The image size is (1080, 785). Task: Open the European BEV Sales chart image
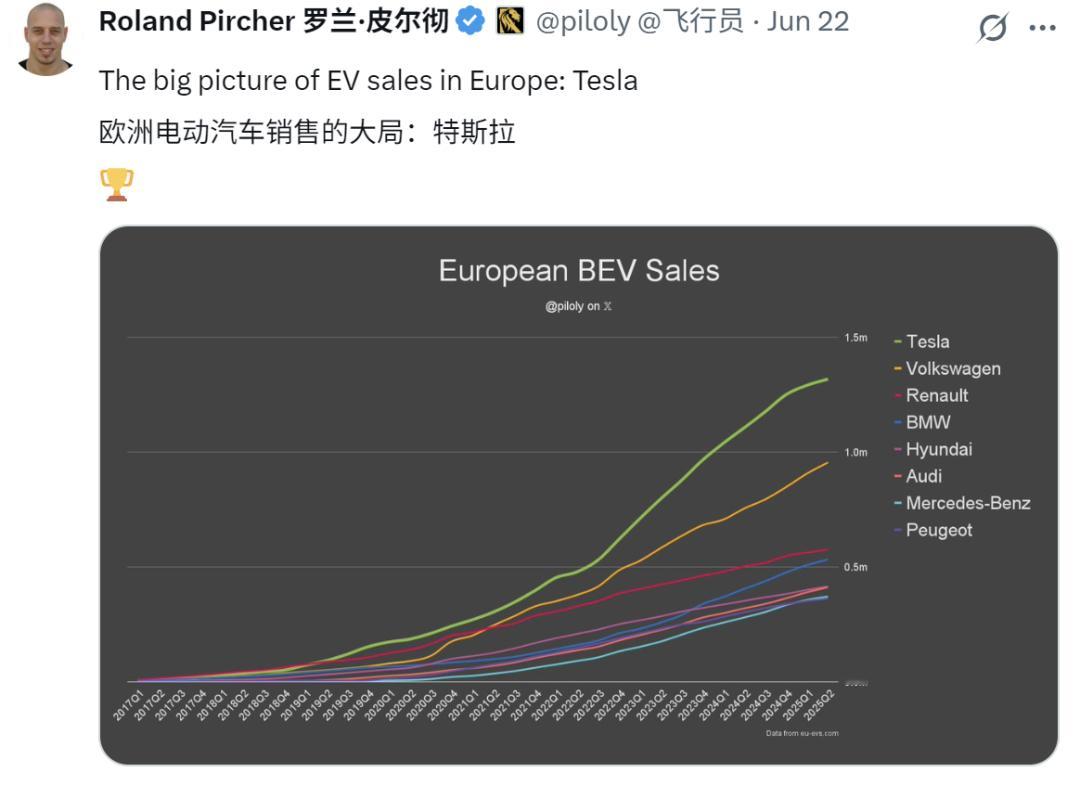(x=579, y=495)
